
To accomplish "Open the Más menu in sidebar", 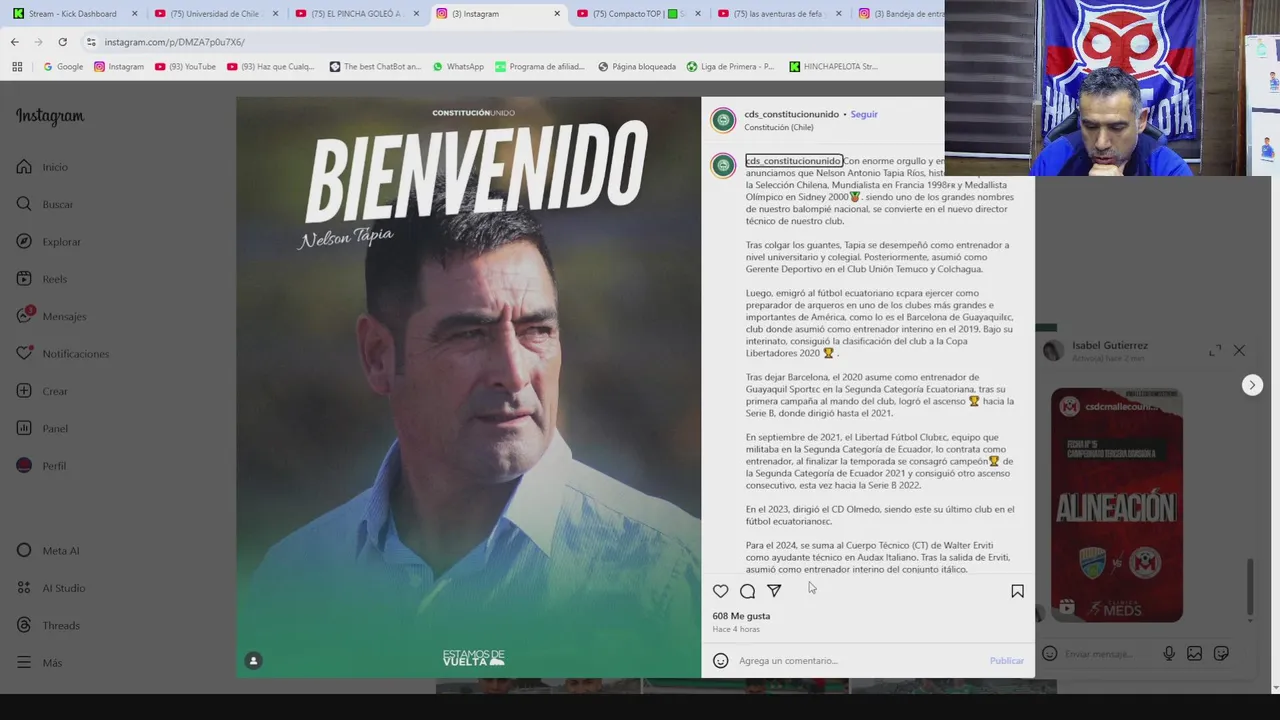I will pyautogui.click(x=39, y=662).
